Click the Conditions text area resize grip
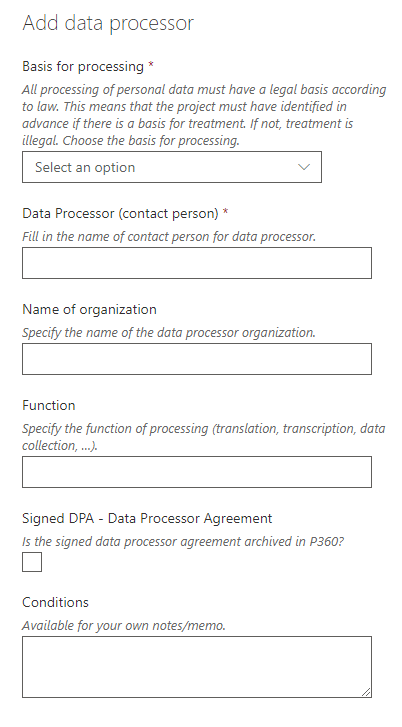Viewport: 402px width, 727px height. pyautogui.click(x=366, y=692)
